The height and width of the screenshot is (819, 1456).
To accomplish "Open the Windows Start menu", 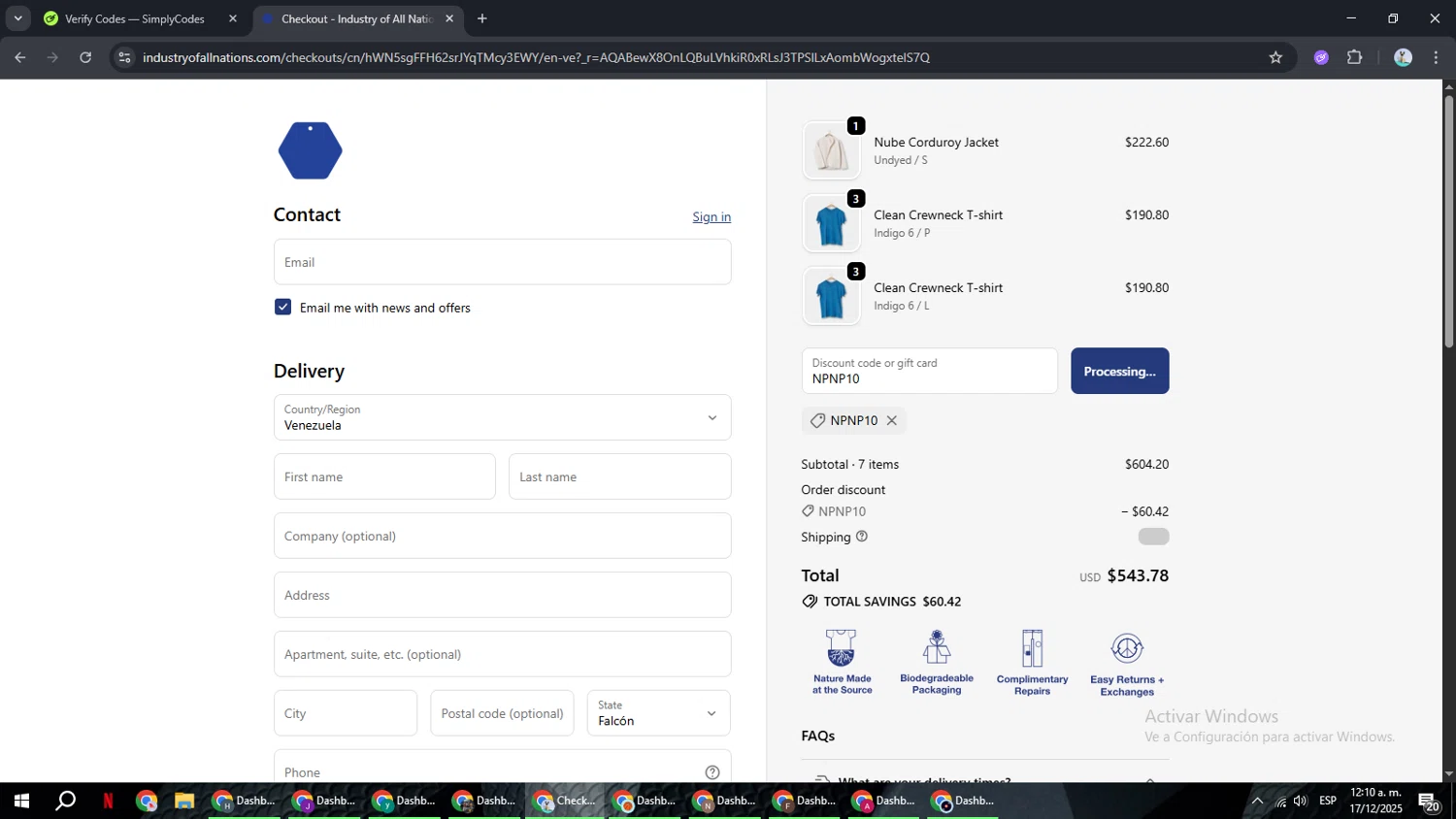I will click(21, 801).
